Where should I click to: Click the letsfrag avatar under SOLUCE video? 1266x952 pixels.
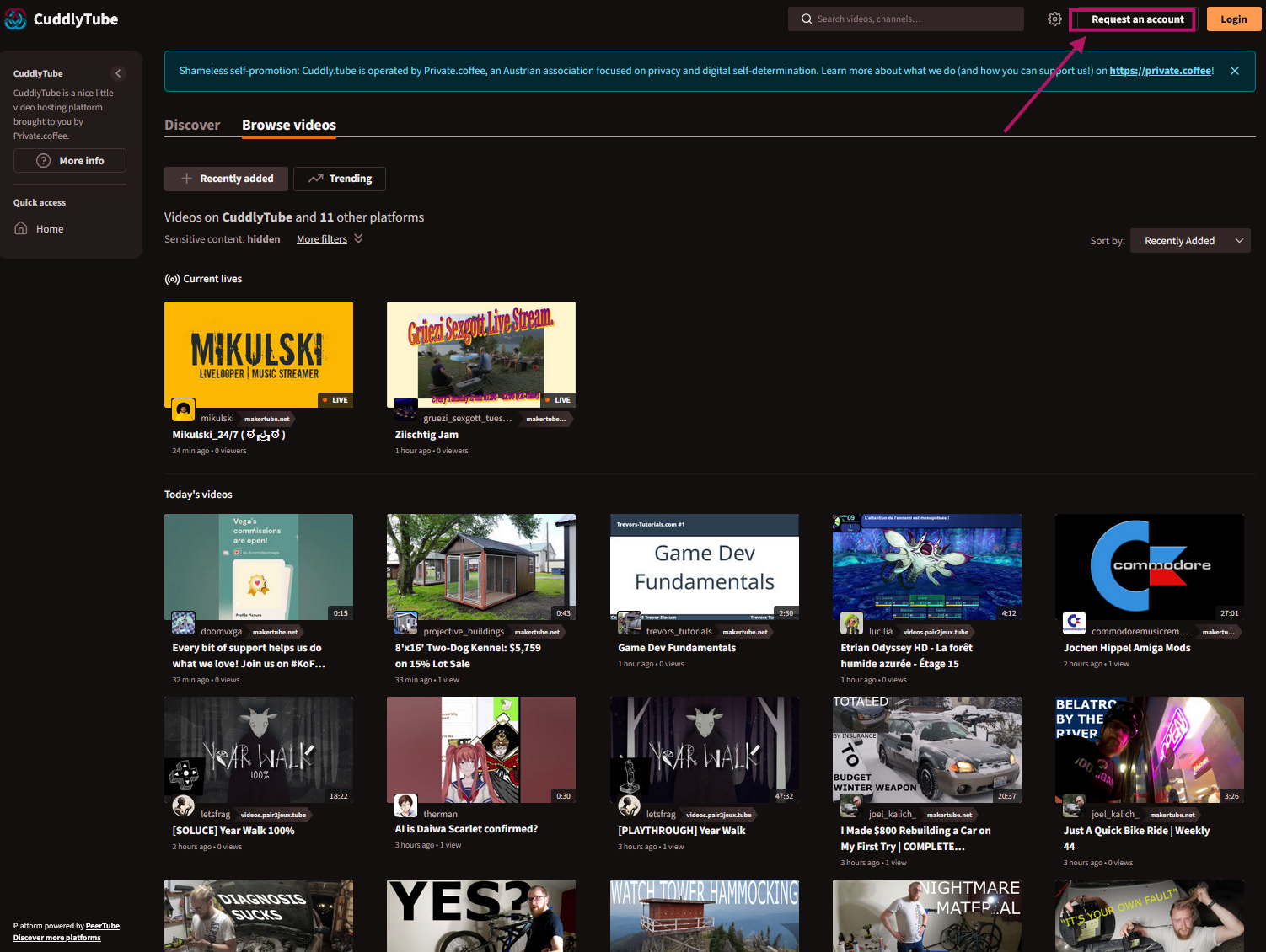coord(184,806)
